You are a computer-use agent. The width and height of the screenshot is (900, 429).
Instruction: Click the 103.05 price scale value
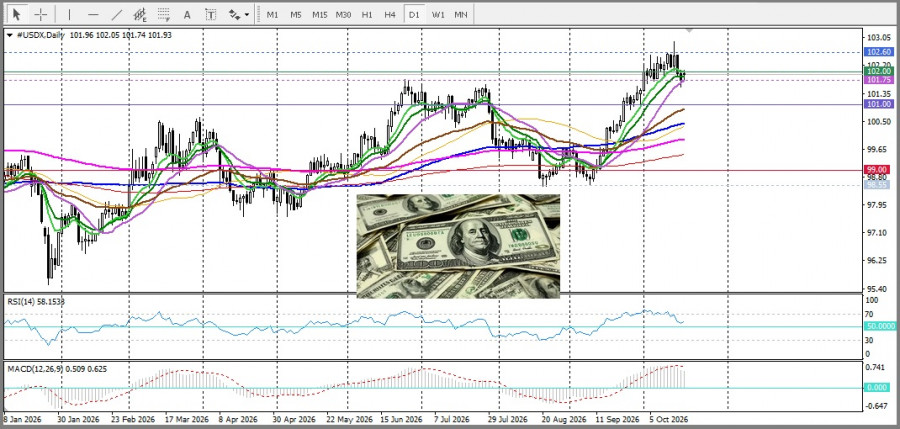(878, 38)
